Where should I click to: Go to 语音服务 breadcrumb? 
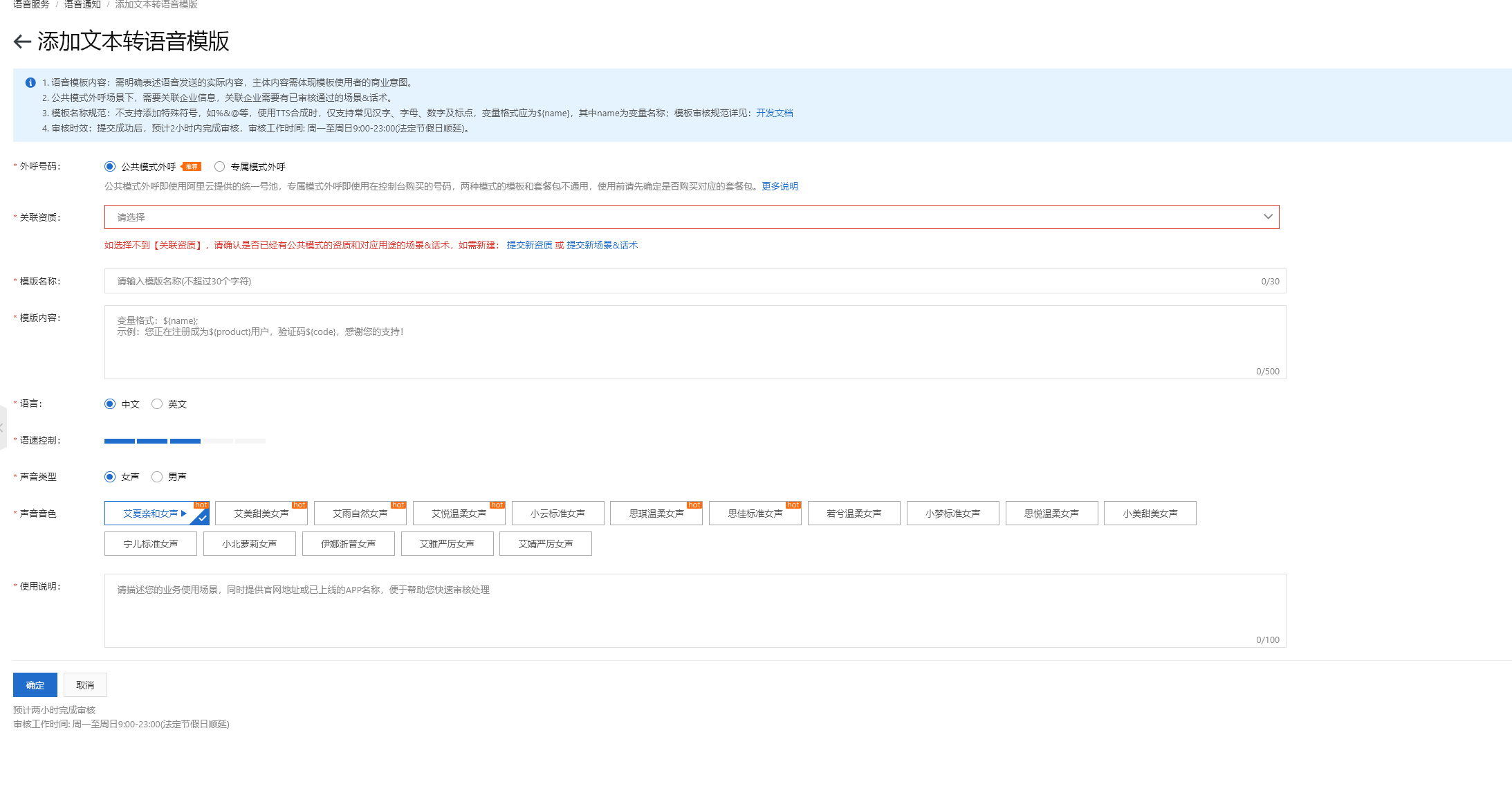click(x=31, y=5)
